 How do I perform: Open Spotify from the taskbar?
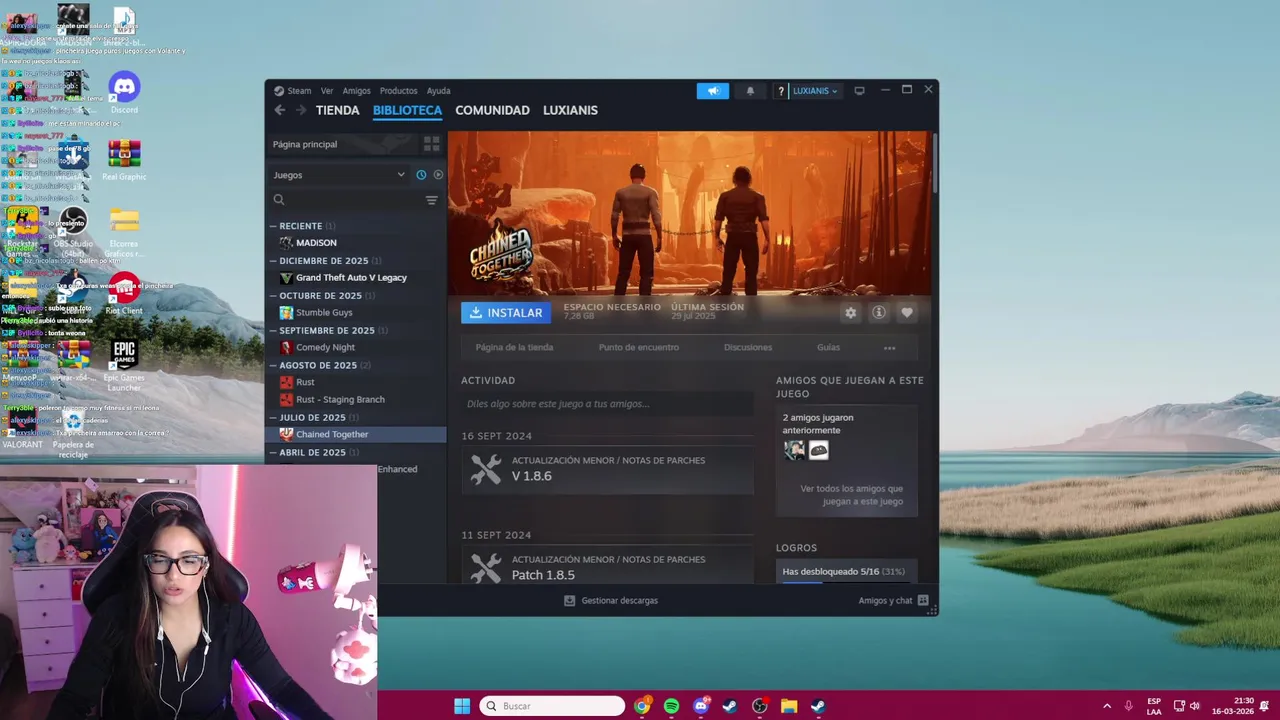coord(671,706)
